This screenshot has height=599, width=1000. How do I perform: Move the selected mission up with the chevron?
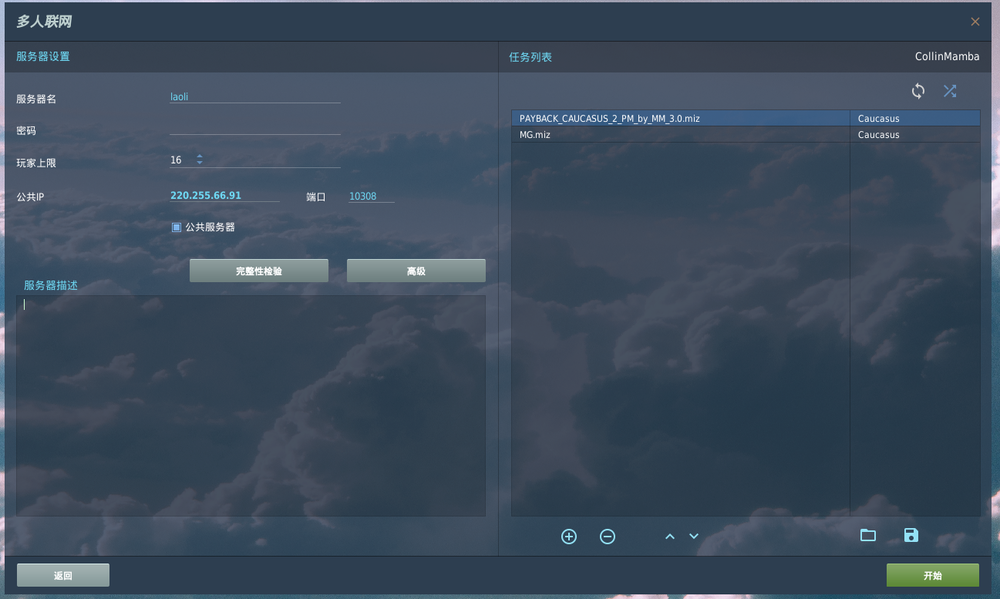coord(670,536)
